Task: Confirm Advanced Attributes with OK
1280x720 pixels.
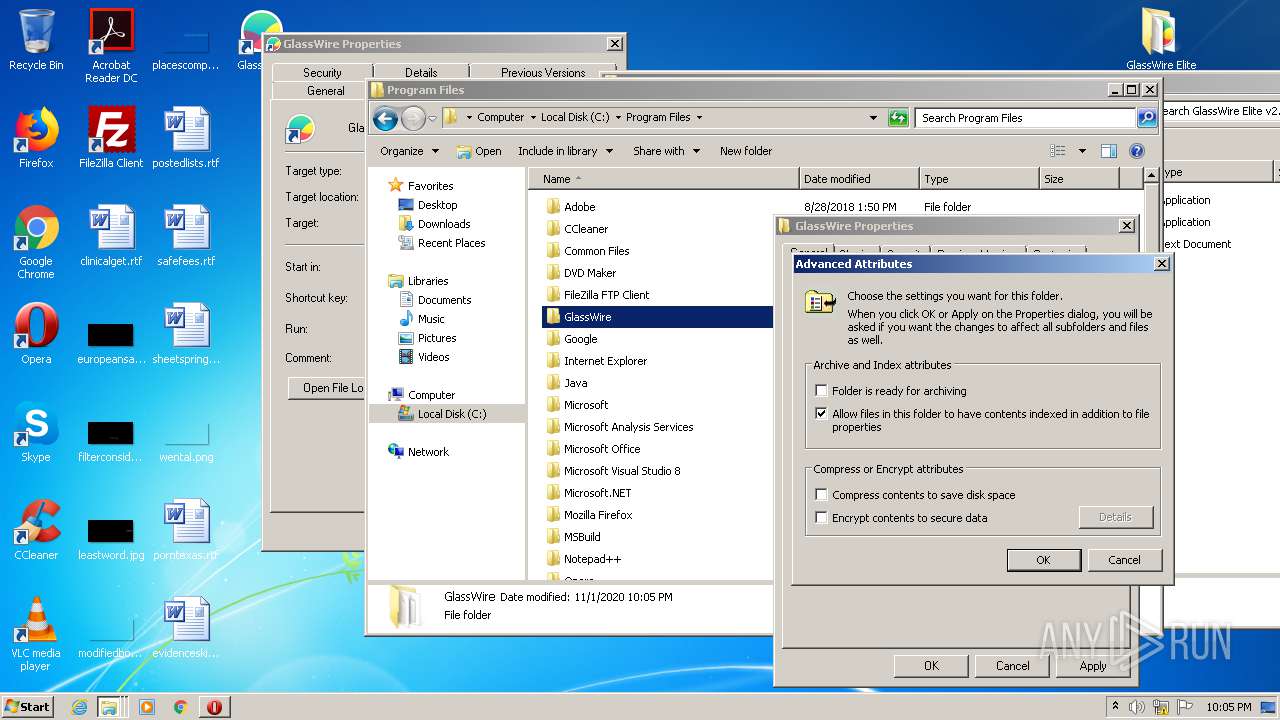Action: [x=1043, y=560]
